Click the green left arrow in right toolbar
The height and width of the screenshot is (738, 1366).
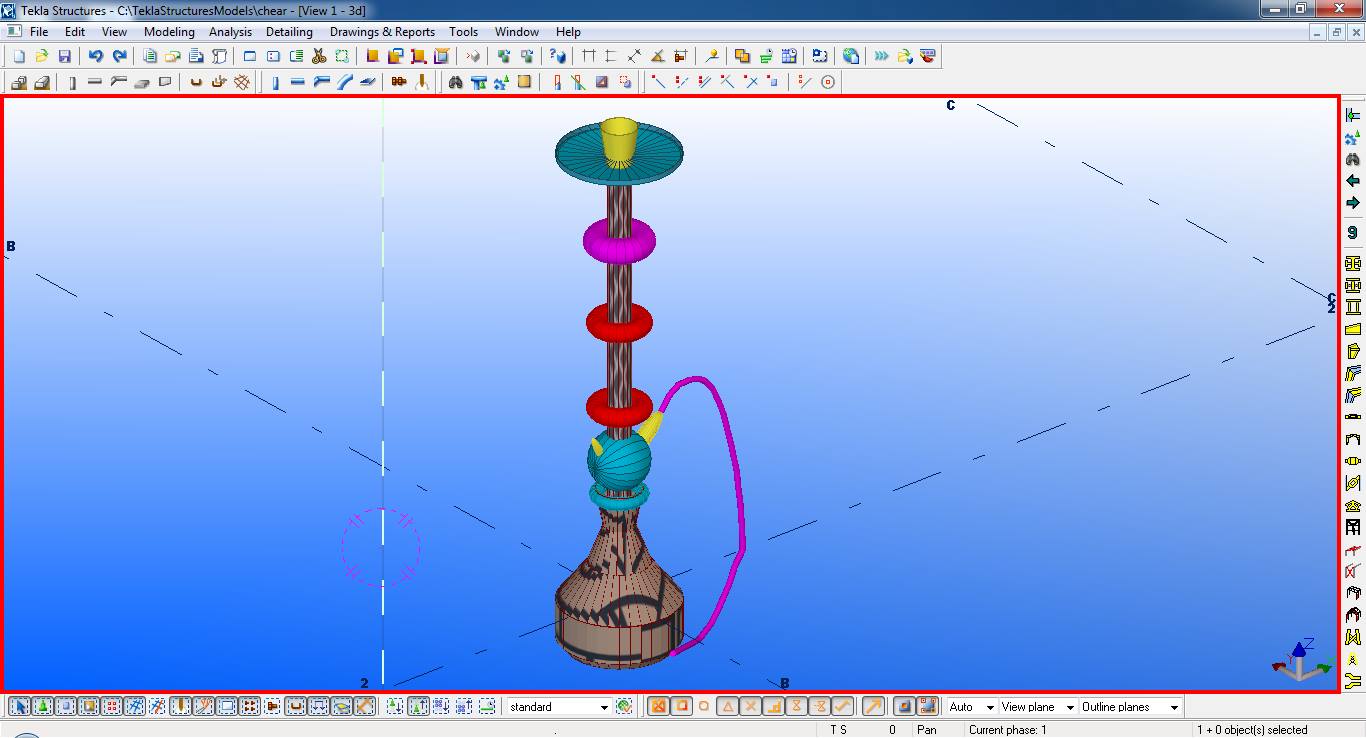point(1353,181)
